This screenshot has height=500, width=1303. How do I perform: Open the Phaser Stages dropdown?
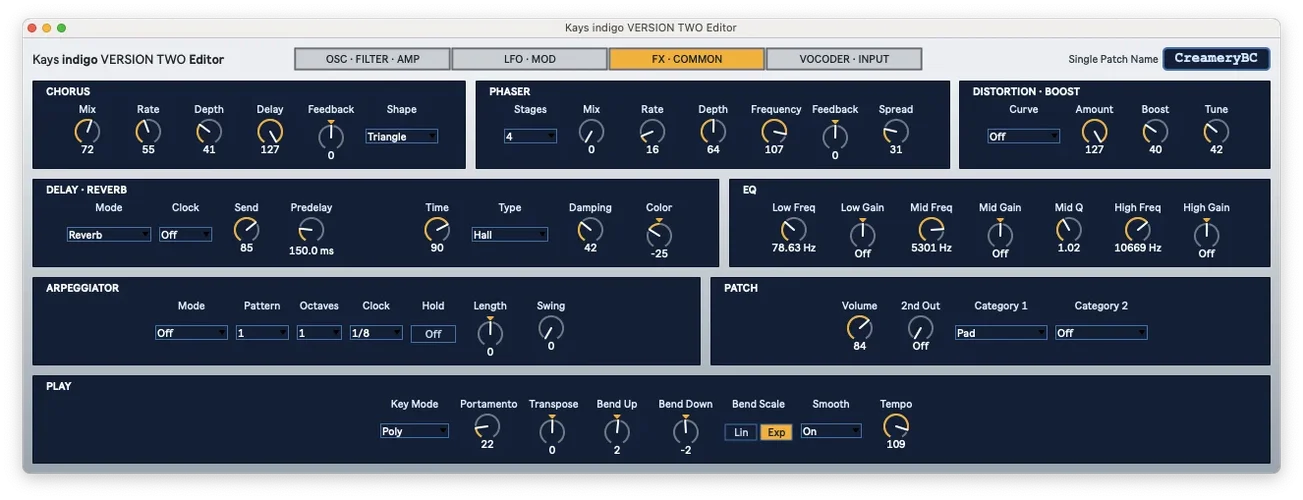click(530, 137)
